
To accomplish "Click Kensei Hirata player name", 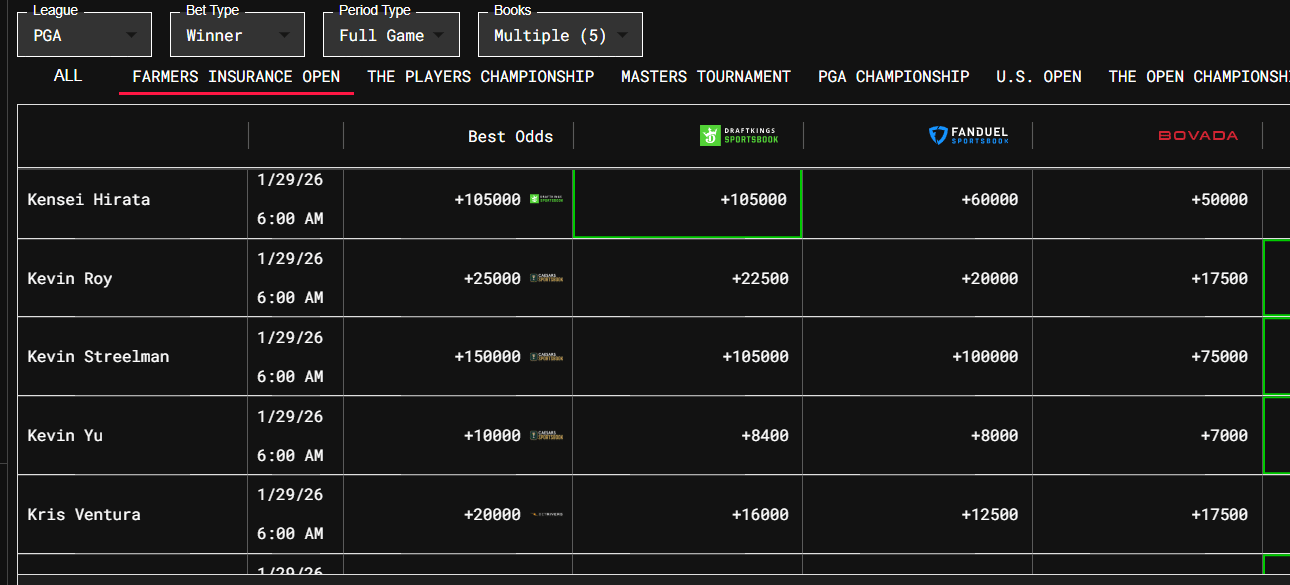I will tap(89, 199).
